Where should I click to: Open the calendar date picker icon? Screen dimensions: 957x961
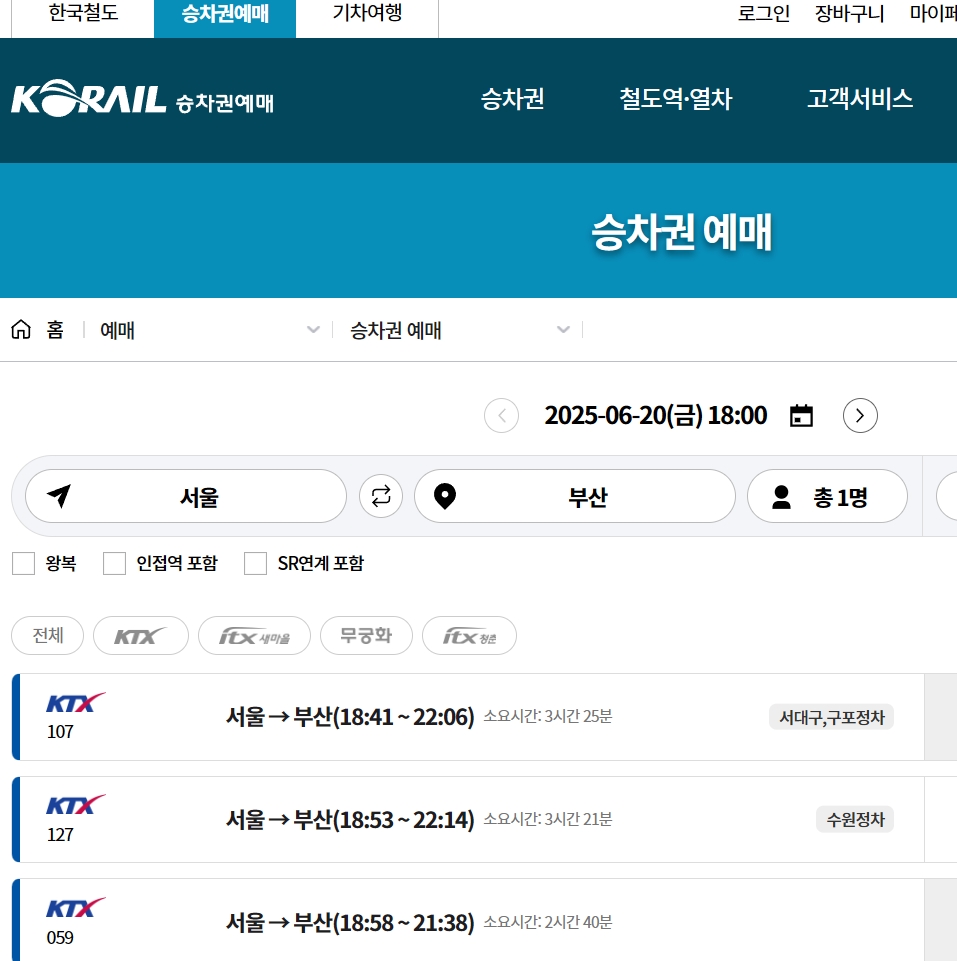pyautogui.click(x=801, y=415)
